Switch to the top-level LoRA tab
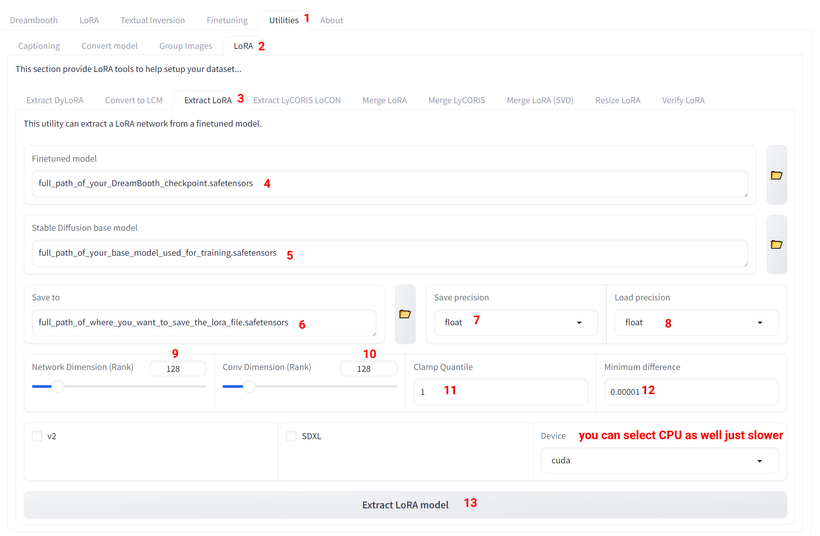 point(89,20)
